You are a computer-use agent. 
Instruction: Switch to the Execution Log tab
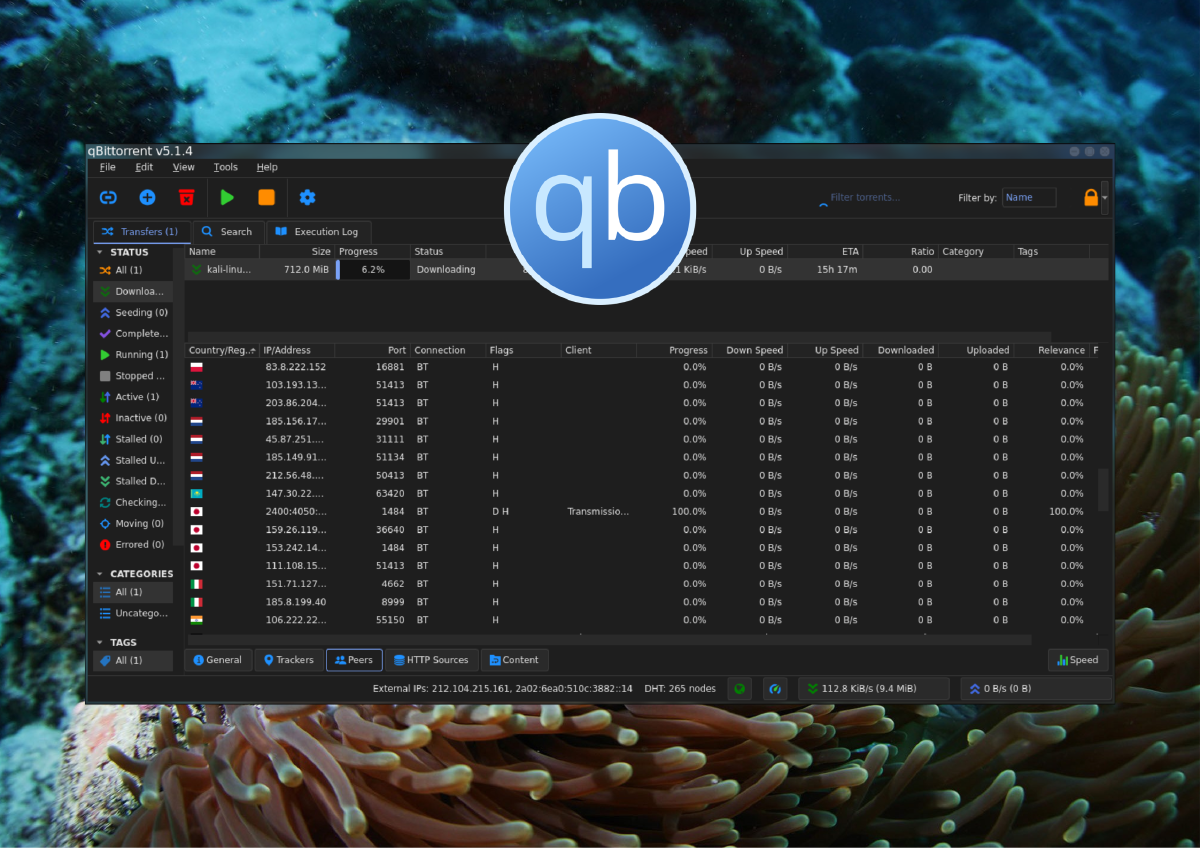318,232
